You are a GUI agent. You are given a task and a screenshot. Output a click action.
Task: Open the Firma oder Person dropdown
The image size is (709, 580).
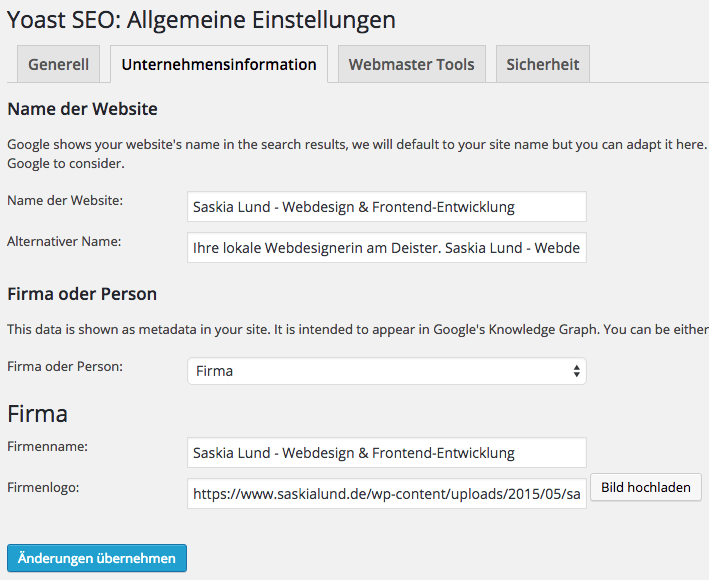386,371
